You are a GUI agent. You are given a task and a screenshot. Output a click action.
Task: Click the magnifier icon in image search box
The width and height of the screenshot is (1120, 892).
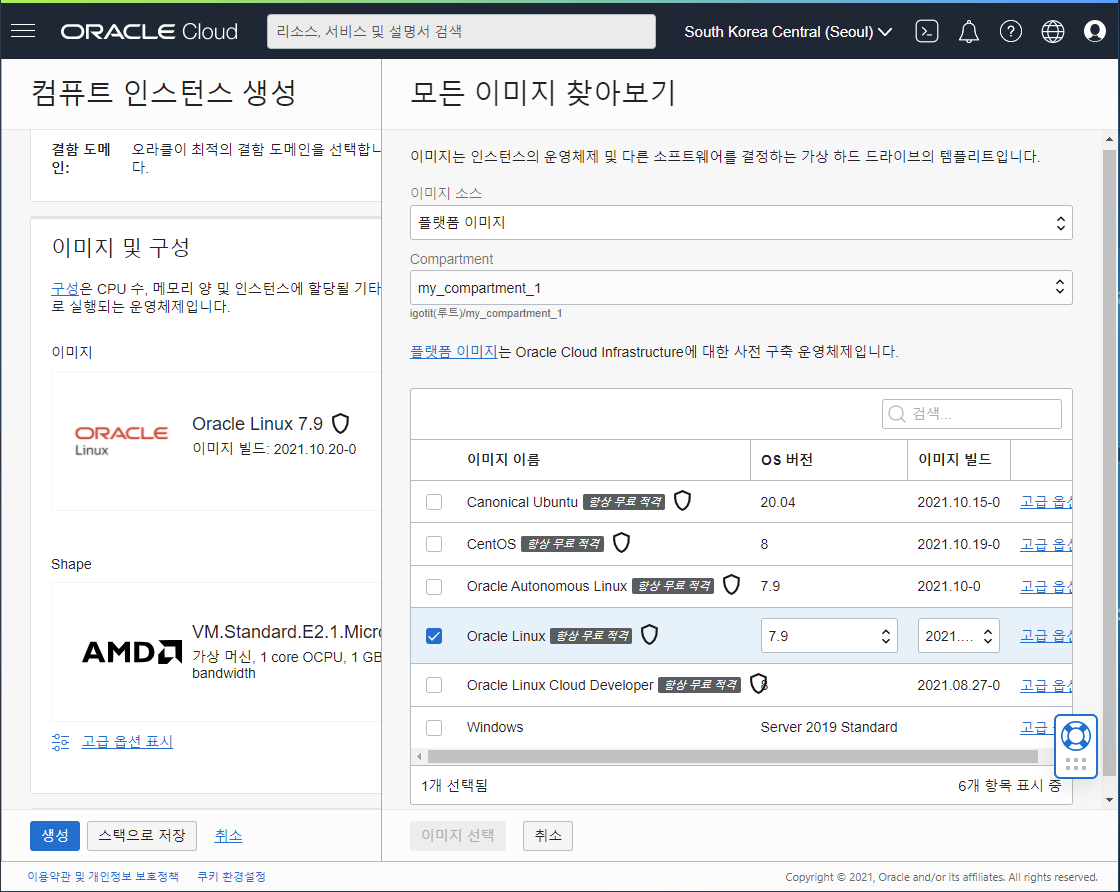click(x=896, y=414)
